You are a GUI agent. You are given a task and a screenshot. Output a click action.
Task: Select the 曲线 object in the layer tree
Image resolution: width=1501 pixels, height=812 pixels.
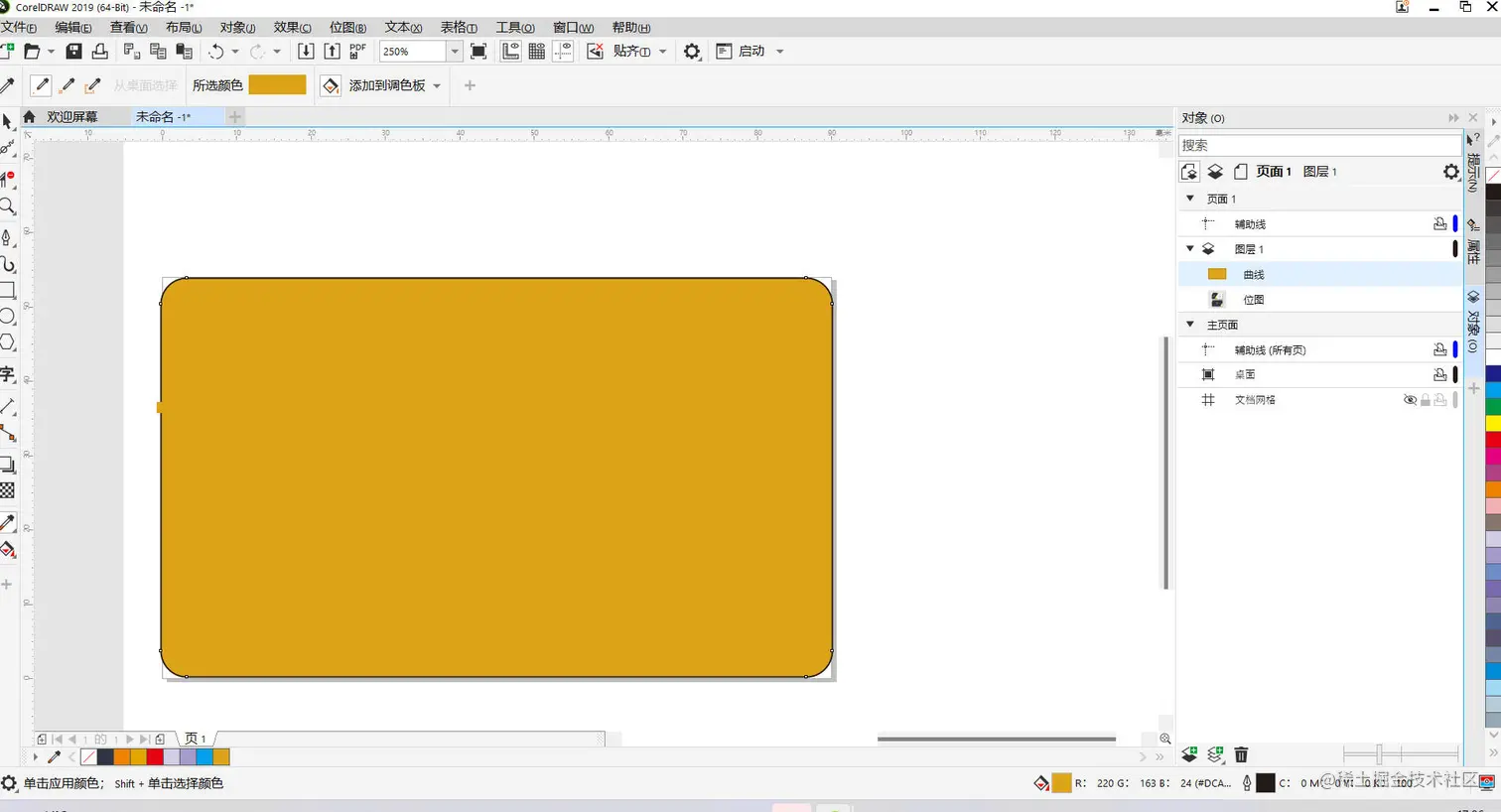click(x=1319, y=274)
